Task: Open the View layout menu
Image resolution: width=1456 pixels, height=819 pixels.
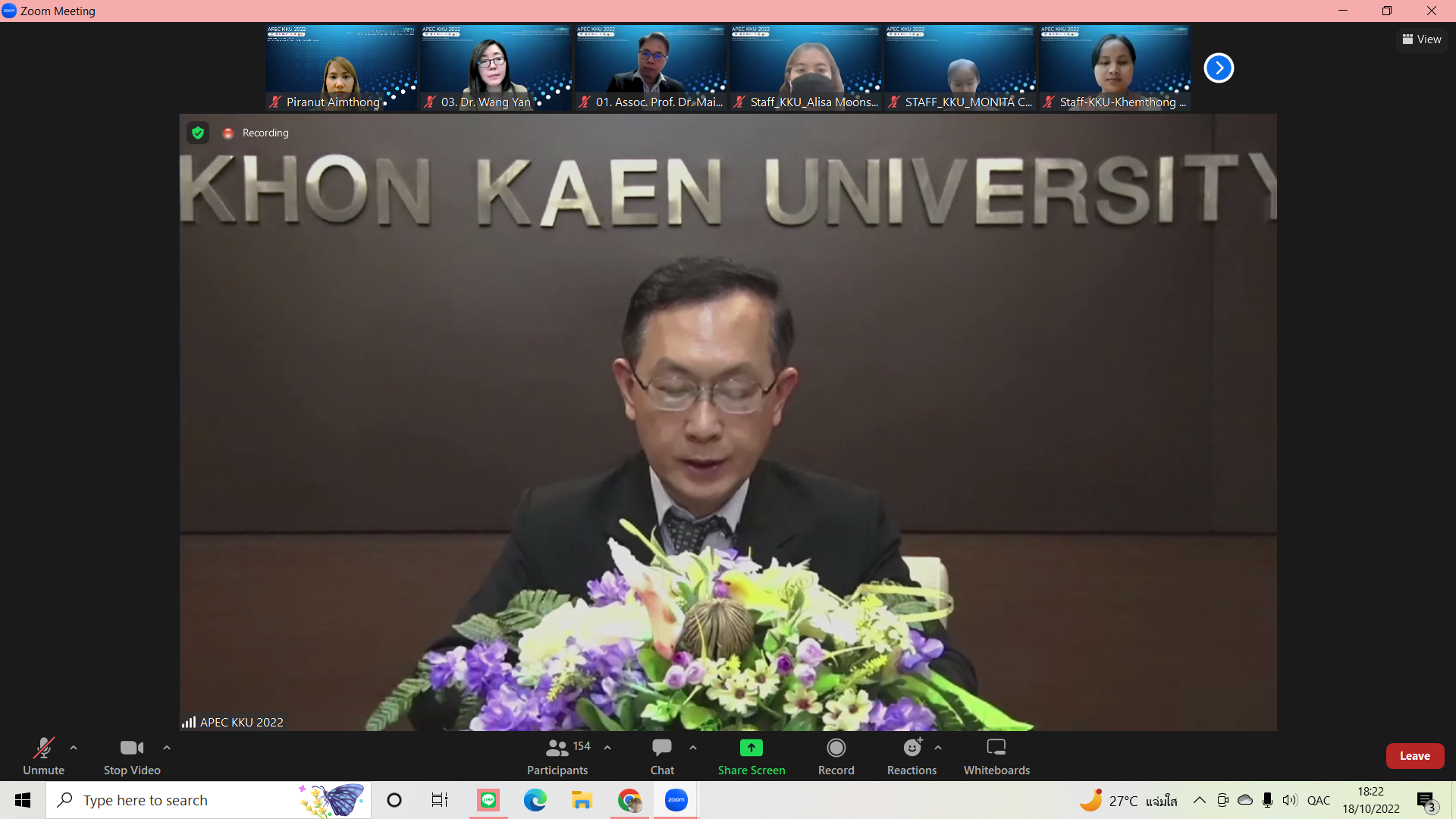Action: [1422, 39]
